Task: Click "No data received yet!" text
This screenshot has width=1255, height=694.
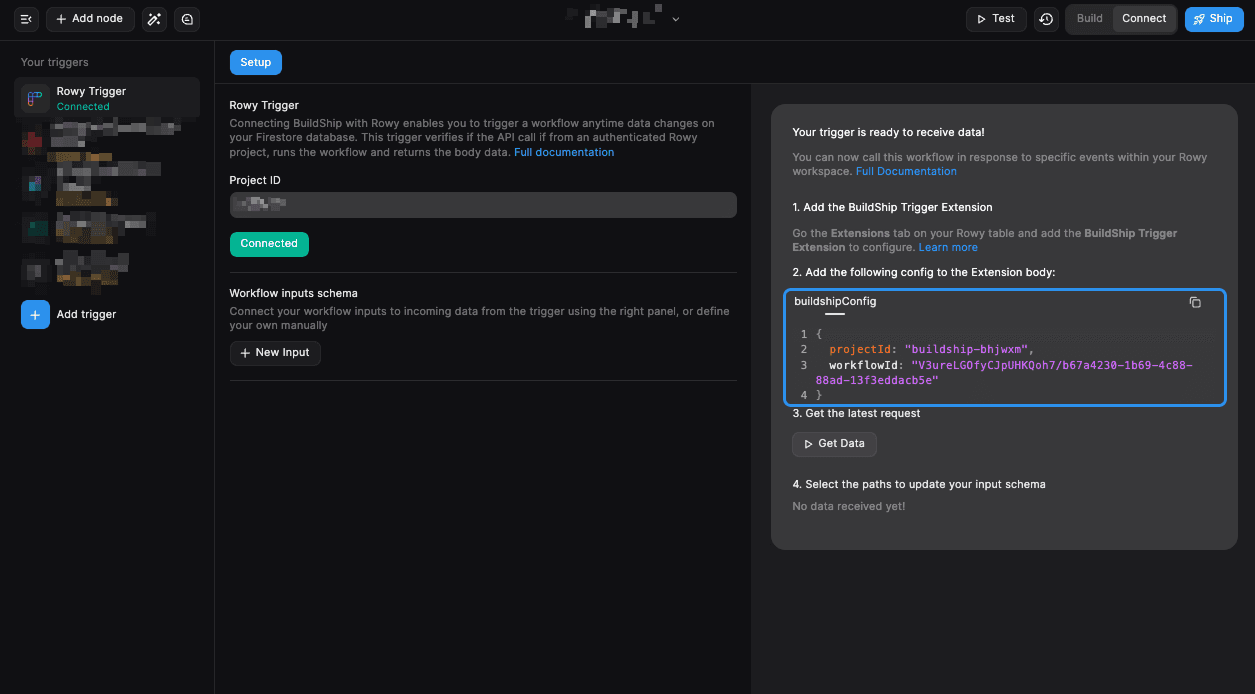Action: coord(849,506)
